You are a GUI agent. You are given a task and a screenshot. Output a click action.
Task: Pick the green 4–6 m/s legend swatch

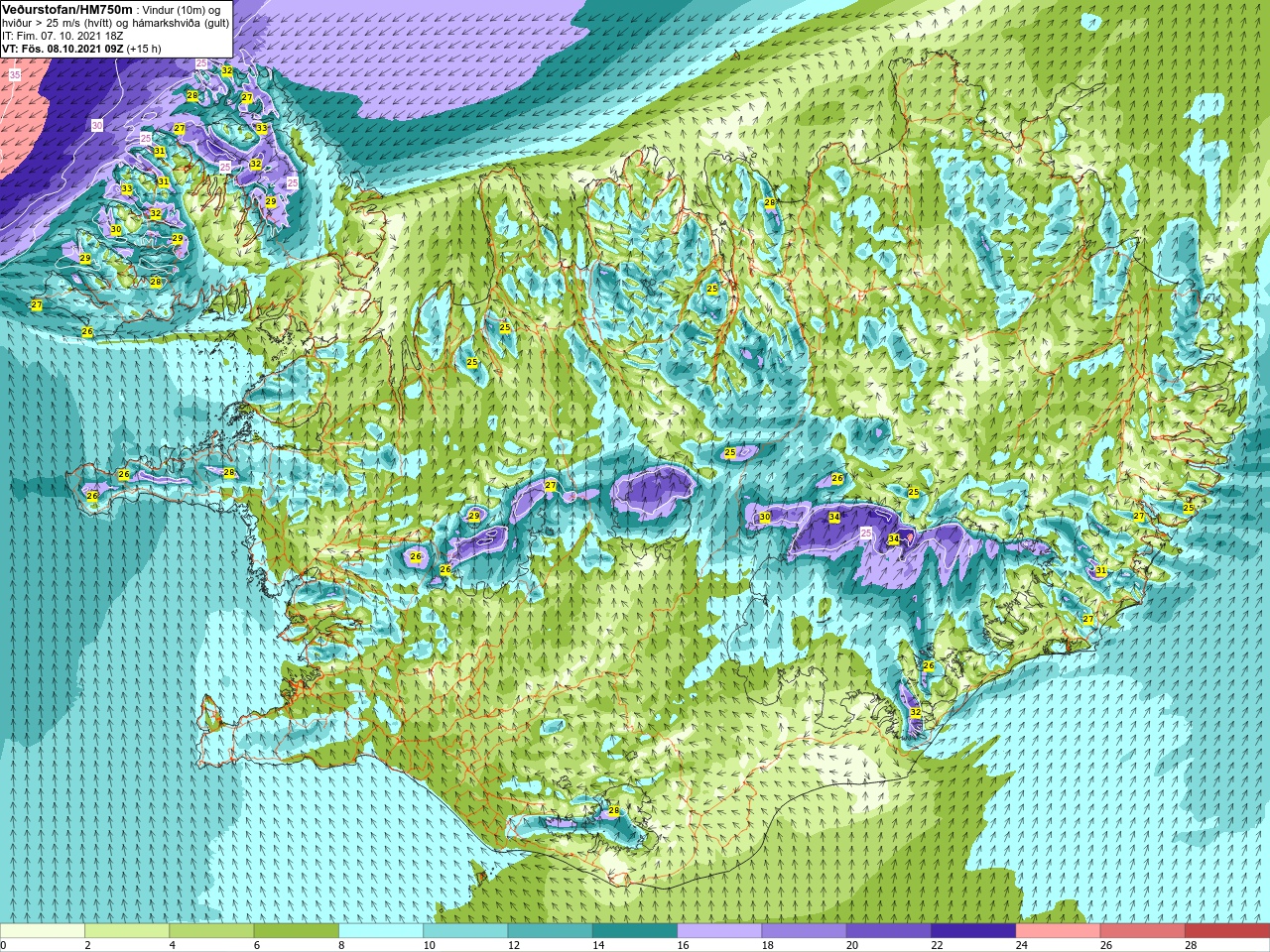211,931
